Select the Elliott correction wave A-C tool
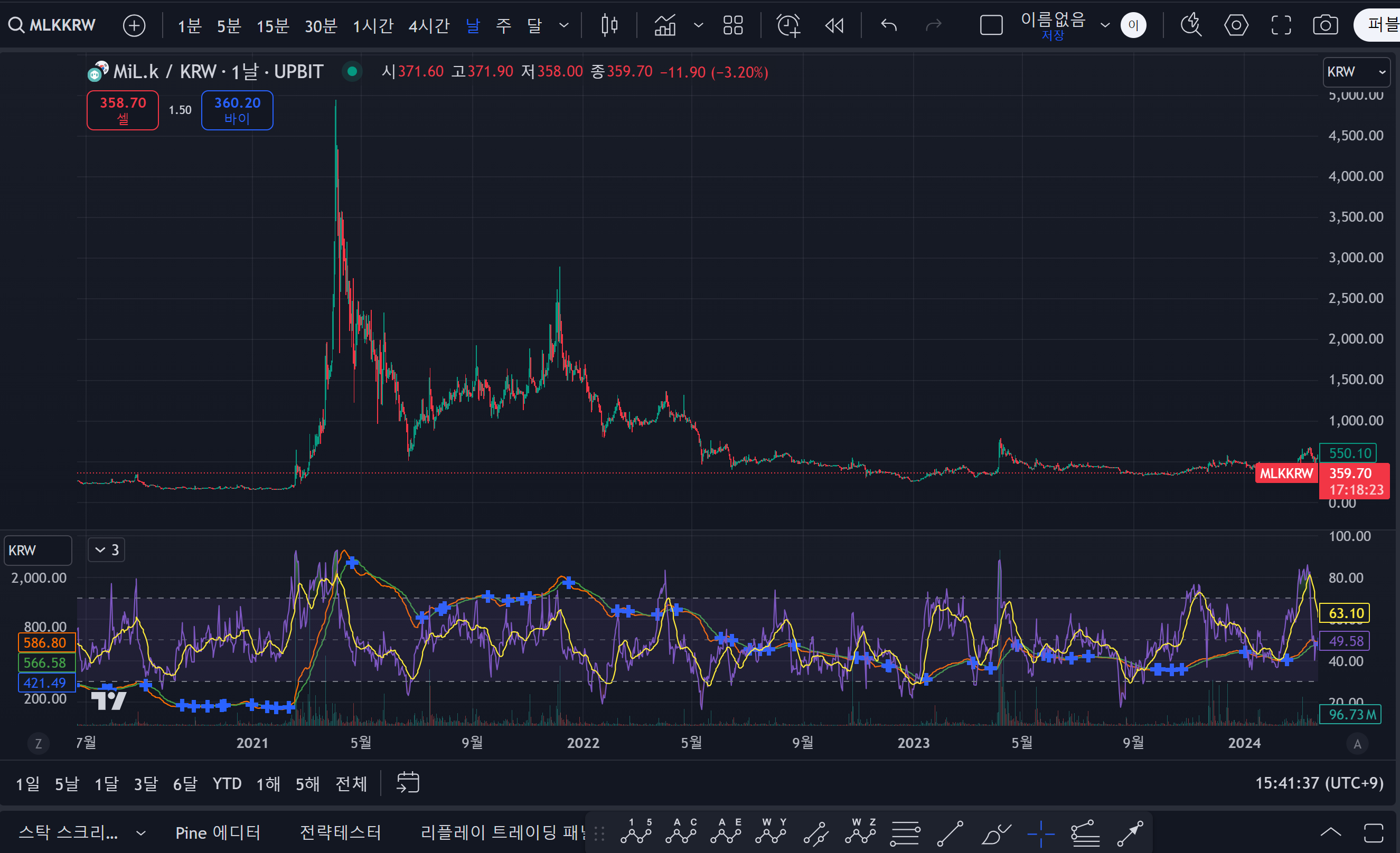This screenshot has height=853, width=1400. click(681, 831)
